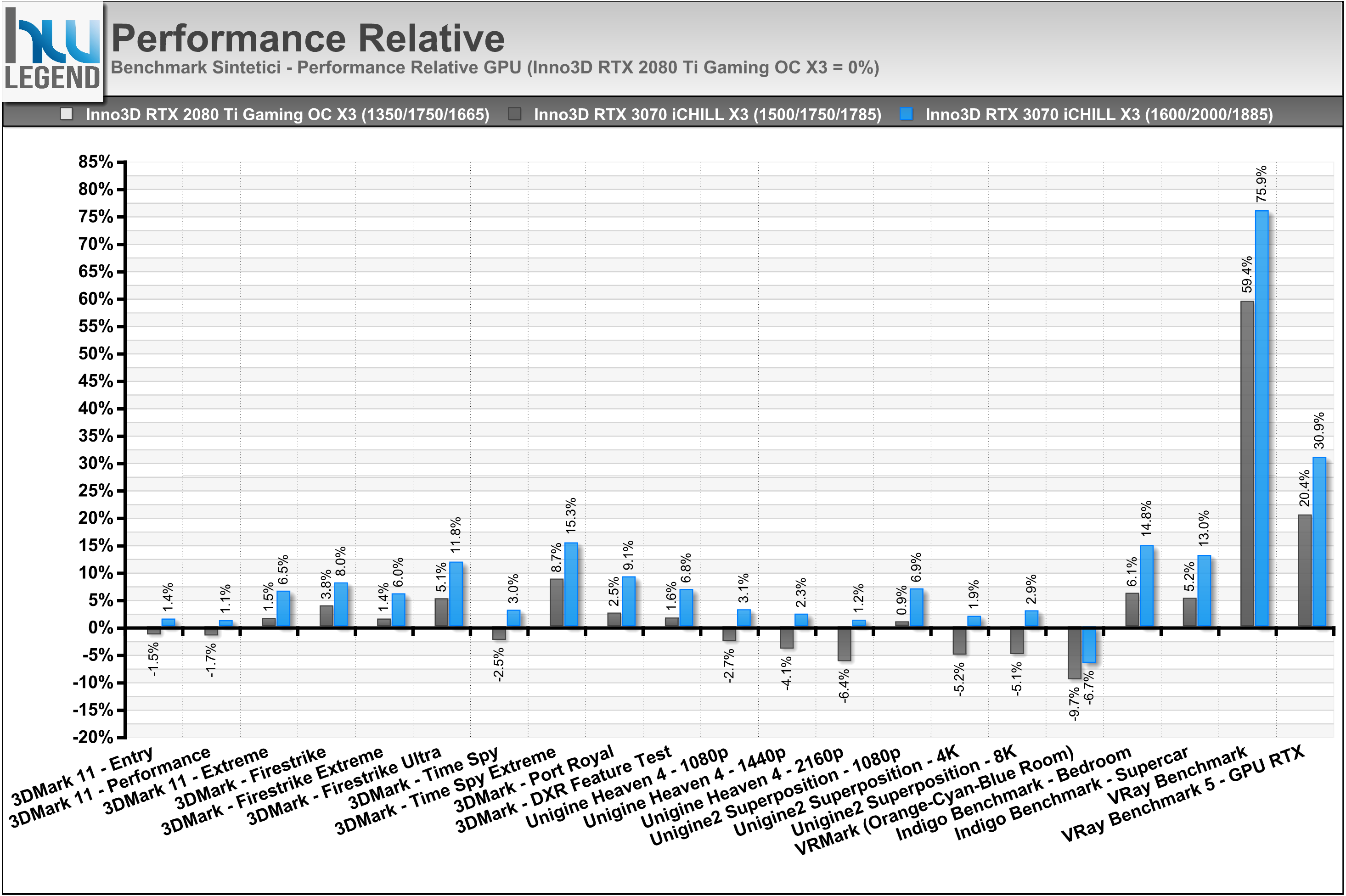This screenshot has width=1346, height=896.
Task: Click the 13.0% value label
Action: (1204, 528)
